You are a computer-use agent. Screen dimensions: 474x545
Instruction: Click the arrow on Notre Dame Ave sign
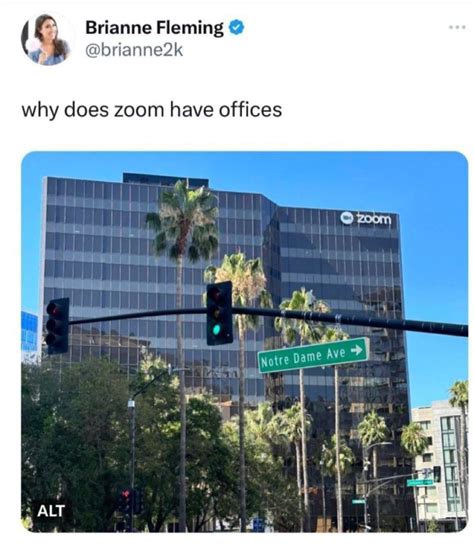[357, 350]
